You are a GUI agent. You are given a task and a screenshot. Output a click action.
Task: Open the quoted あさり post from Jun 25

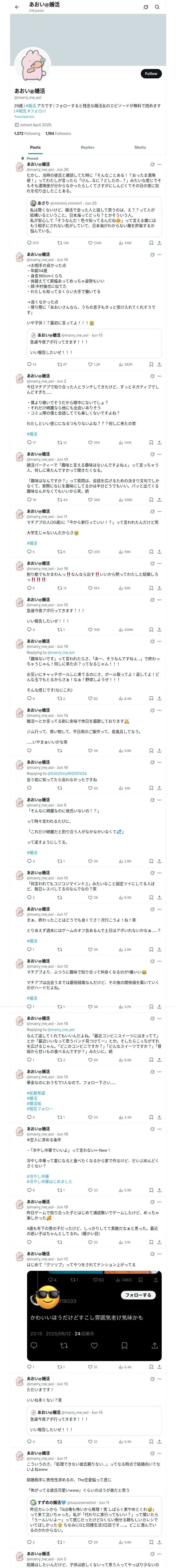pos(94,217)
